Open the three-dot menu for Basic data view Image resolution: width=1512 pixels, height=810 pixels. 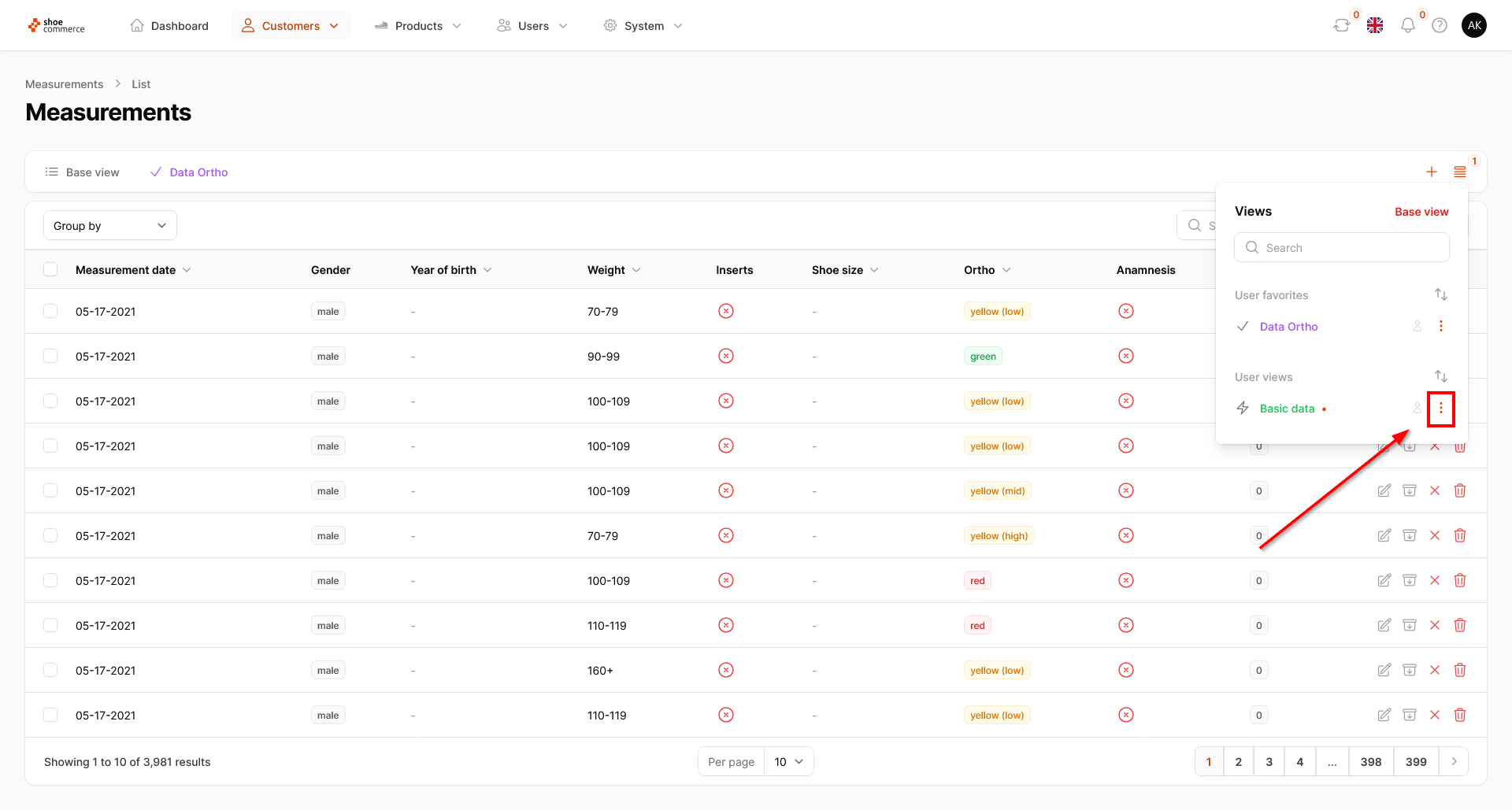pos(1440,409)
